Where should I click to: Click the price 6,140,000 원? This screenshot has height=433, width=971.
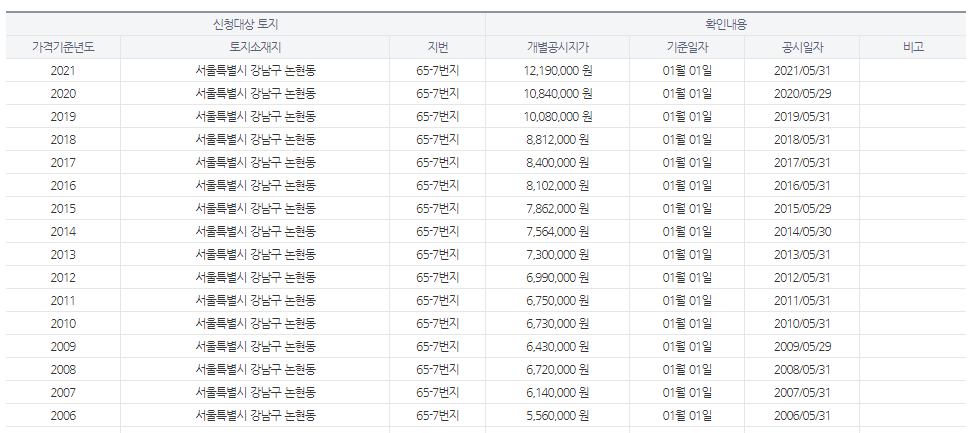[x=557, y=393]
